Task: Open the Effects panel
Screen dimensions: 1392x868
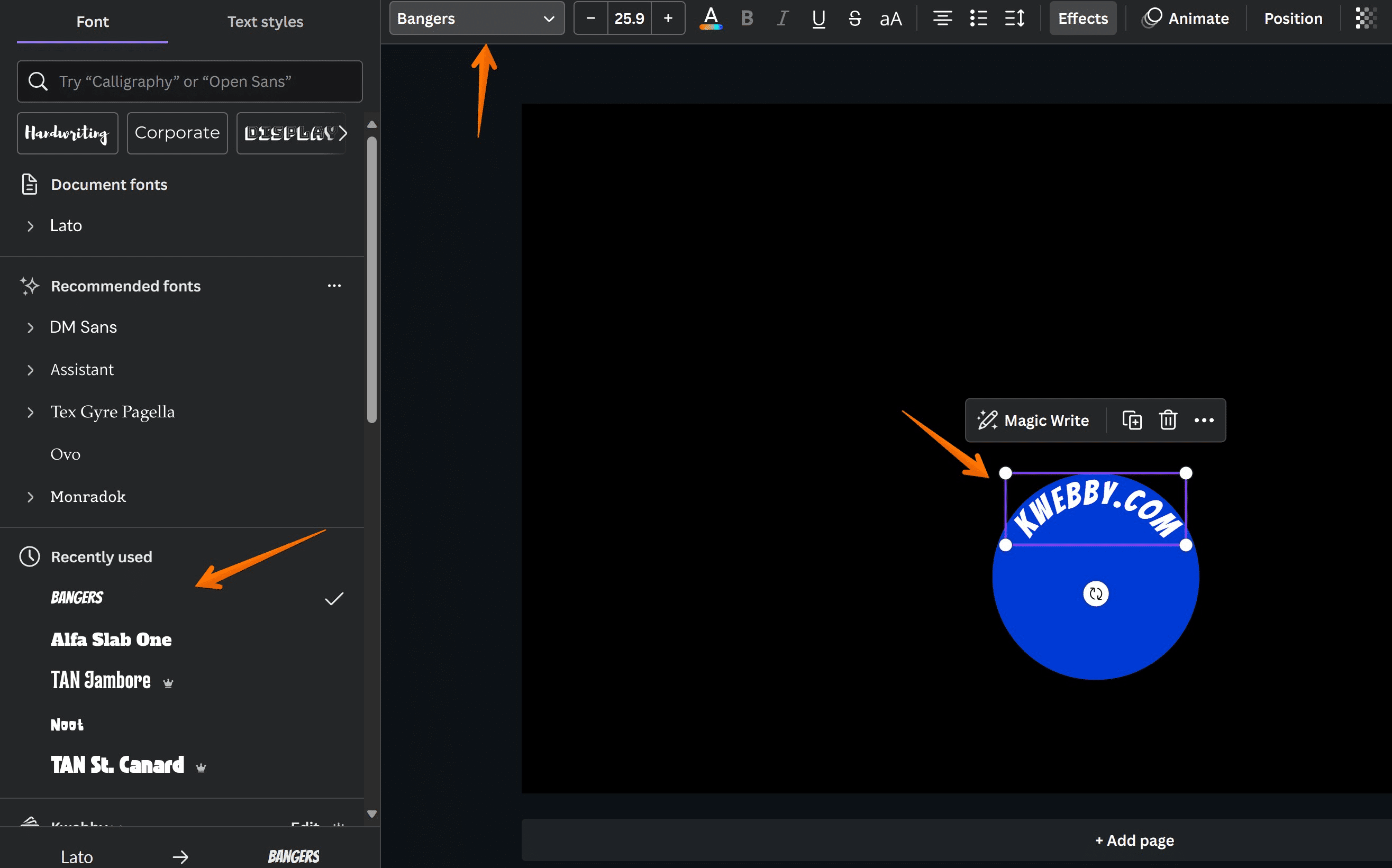Action: tap(1083, 19)
